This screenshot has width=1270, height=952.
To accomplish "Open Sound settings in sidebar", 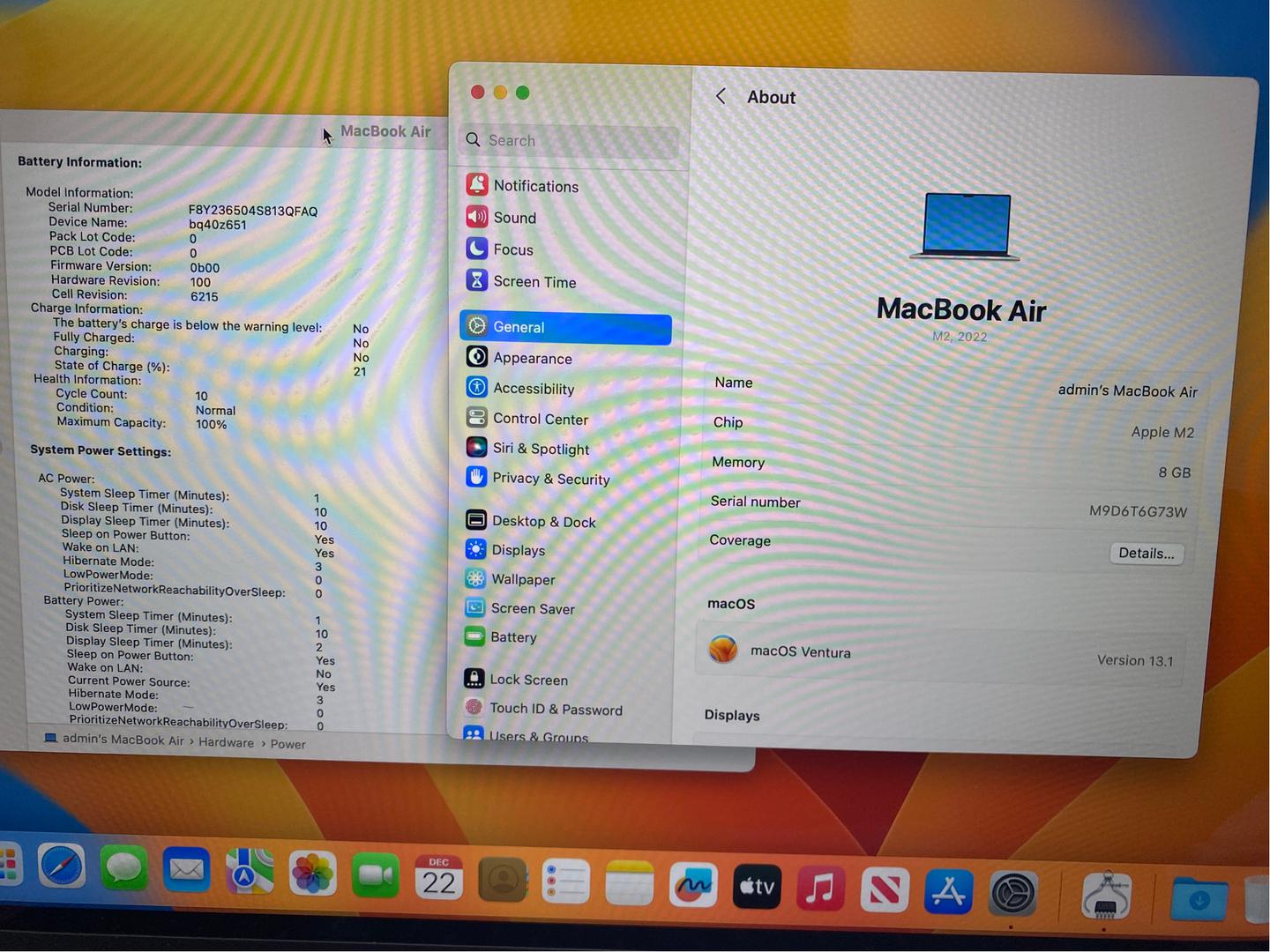I will [502, 217].
